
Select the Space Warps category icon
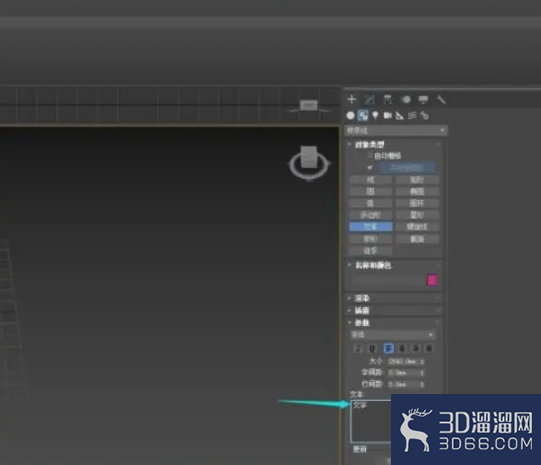tap(412, 116)
